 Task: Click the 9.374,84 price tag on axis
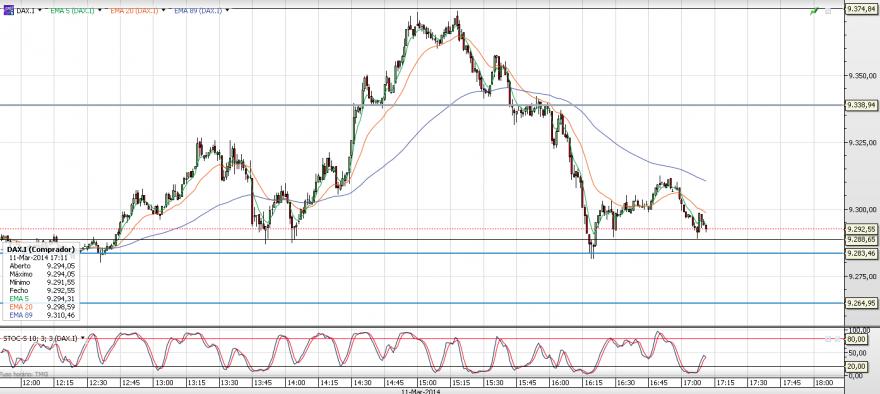(x=861, y=8)
